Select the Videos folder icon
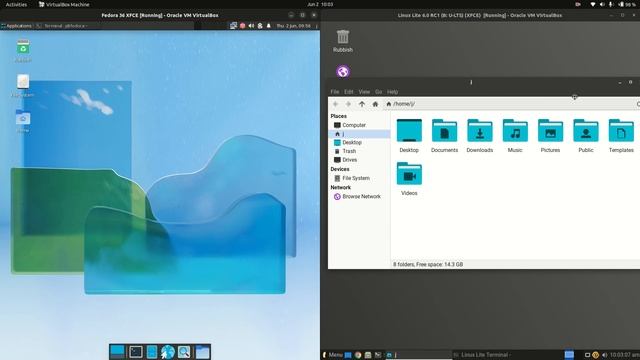 point(409,179)
